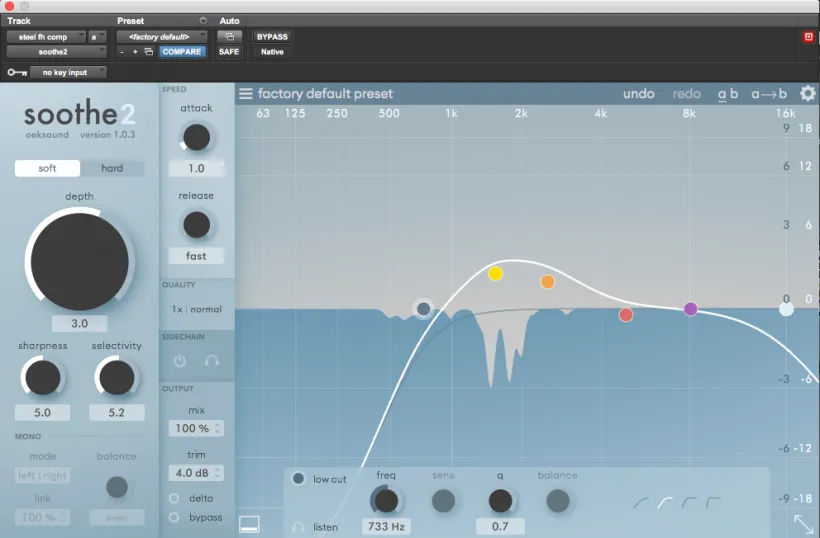Click the depth value field 3.0
The width and height of the screenshot is (820, 538).
click(79, 323)
